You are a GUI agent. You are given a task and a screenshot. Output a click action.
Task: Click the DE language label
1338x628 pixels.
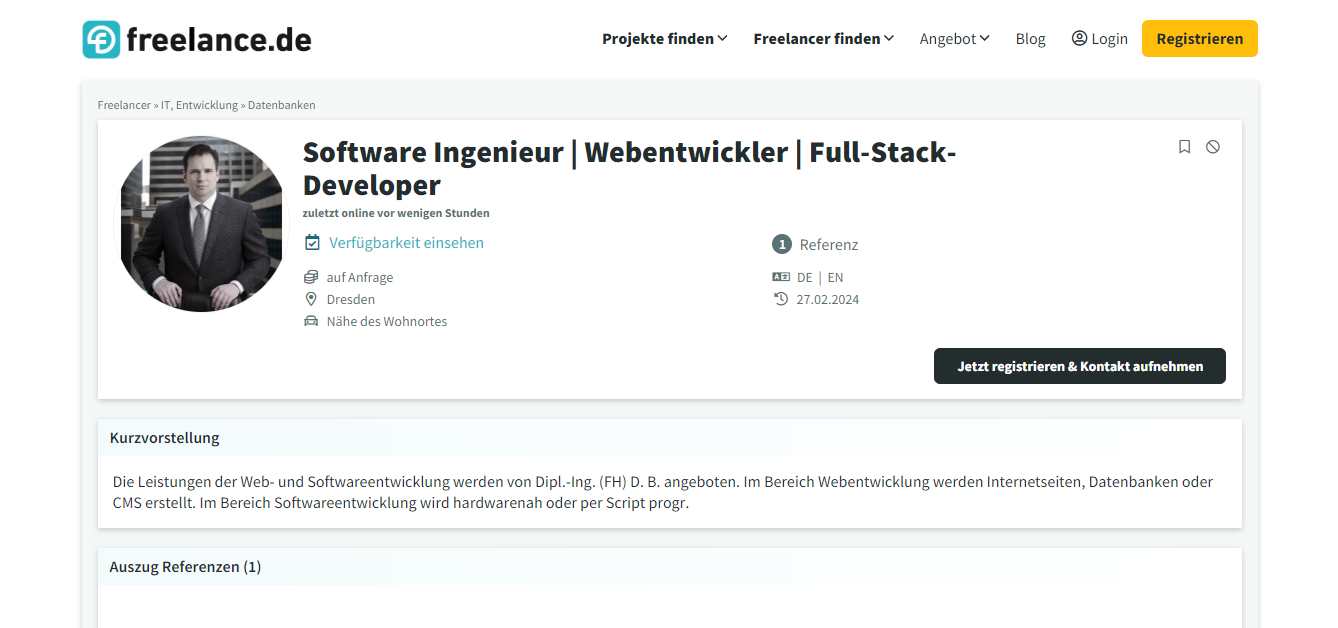pos(805,278)
